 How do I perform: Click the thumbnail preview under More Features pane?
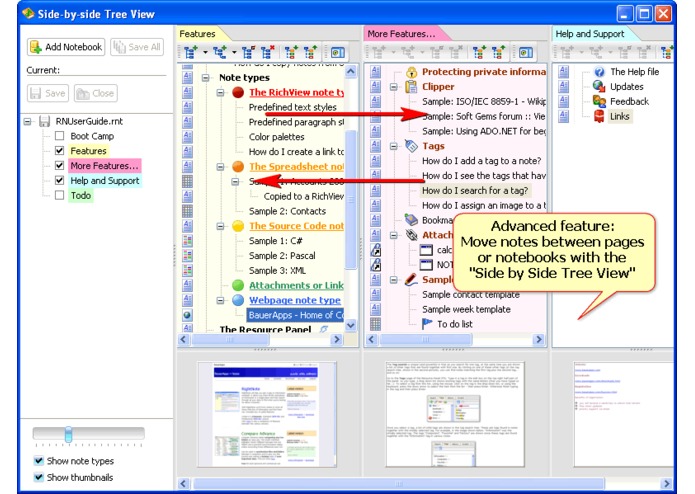[455, 414]
